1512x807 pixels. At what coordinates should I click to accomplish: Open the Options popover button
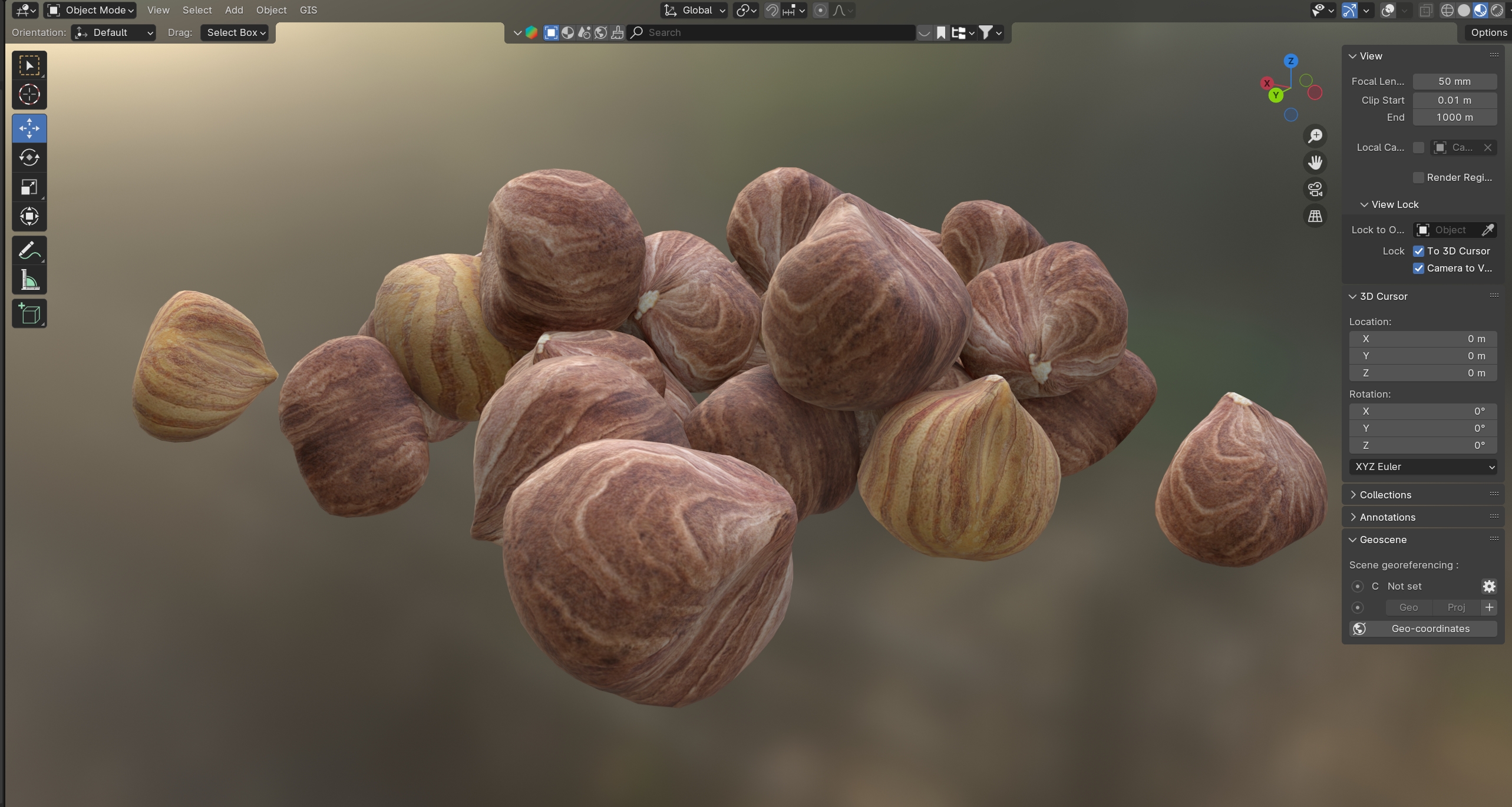coord(1488,32)
